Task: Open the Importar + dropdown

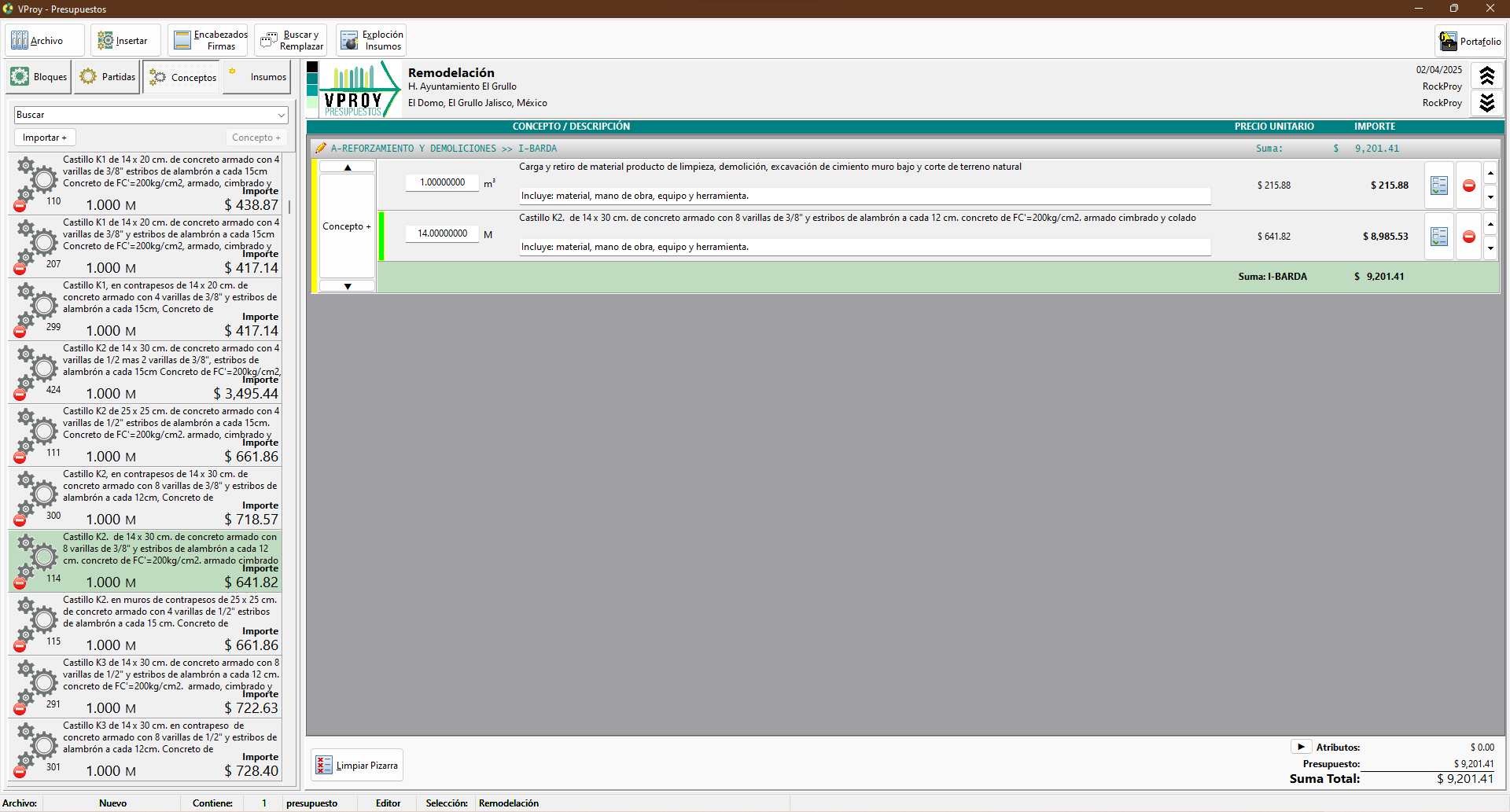Action: 45,138
